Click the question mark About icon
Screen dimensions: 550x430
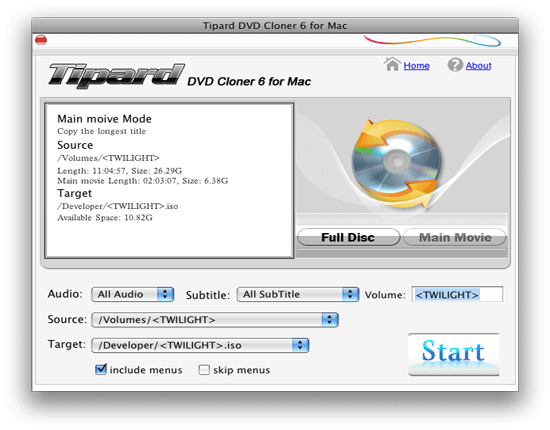455,65
